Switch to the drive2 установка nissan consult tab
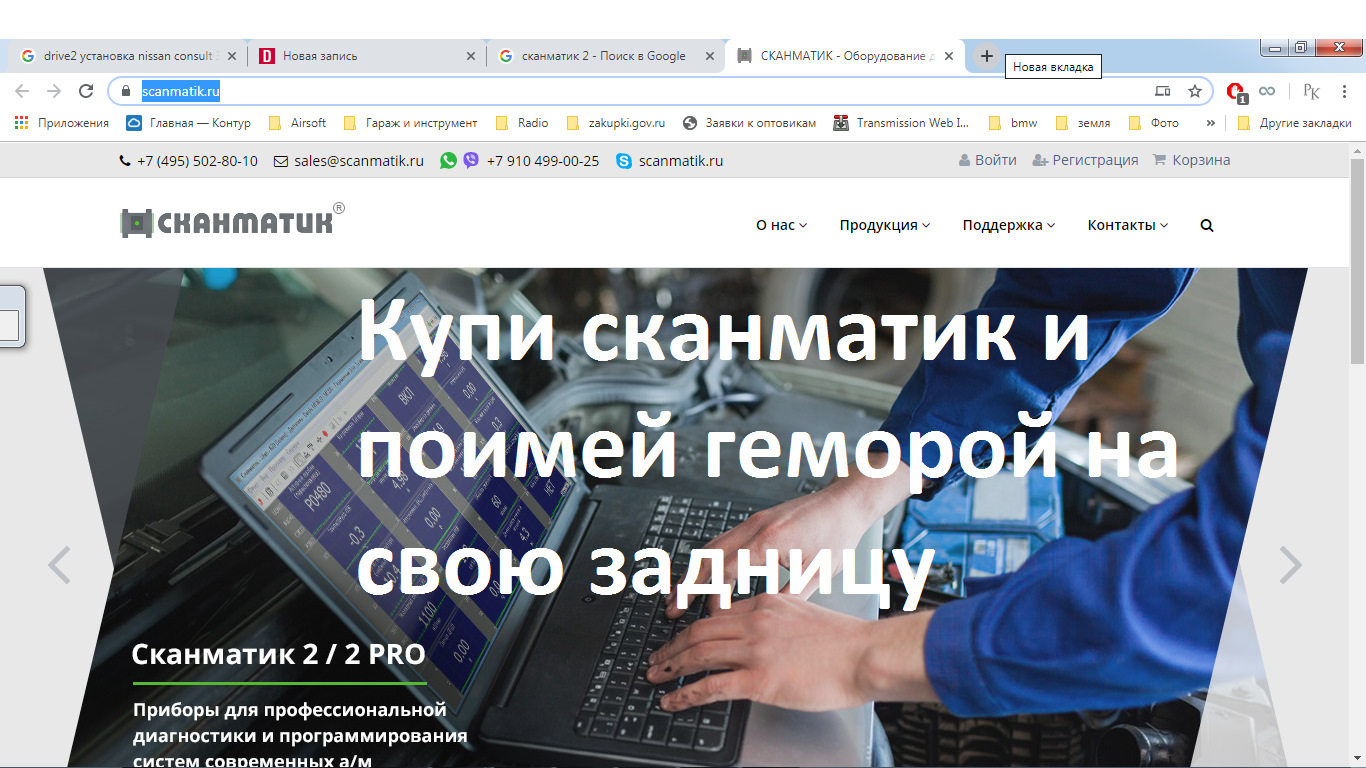This screenshot has width=1366, height=768. pyautogui.click(x=128, y=56)
